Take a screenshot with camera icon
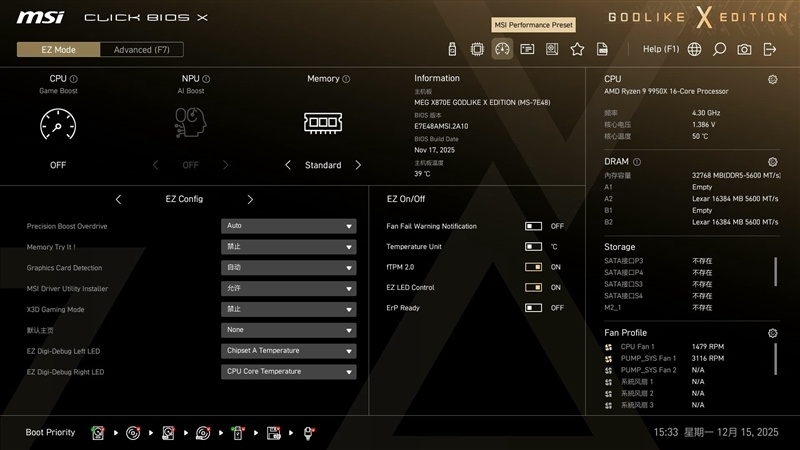 point(744,49)
